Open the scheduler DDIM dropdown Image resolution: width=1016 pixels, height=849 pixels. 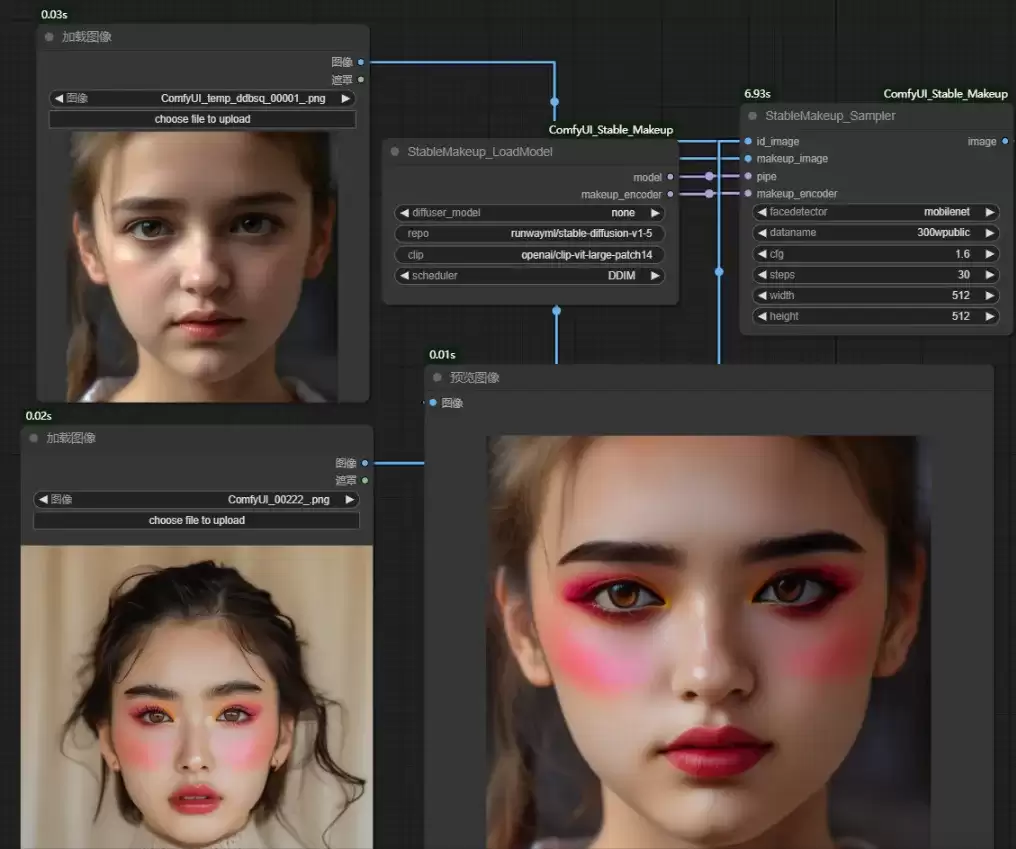click(x=529, y=275)
